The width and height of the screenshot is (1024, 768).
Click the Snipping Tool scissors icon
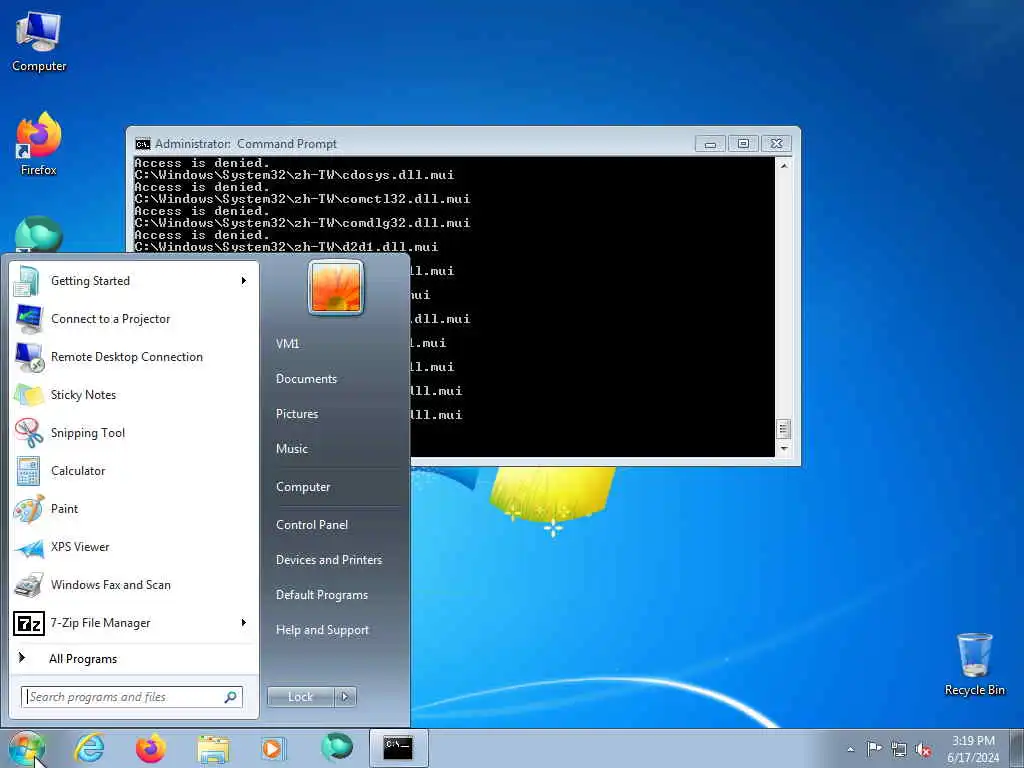[x=28, y=433]
